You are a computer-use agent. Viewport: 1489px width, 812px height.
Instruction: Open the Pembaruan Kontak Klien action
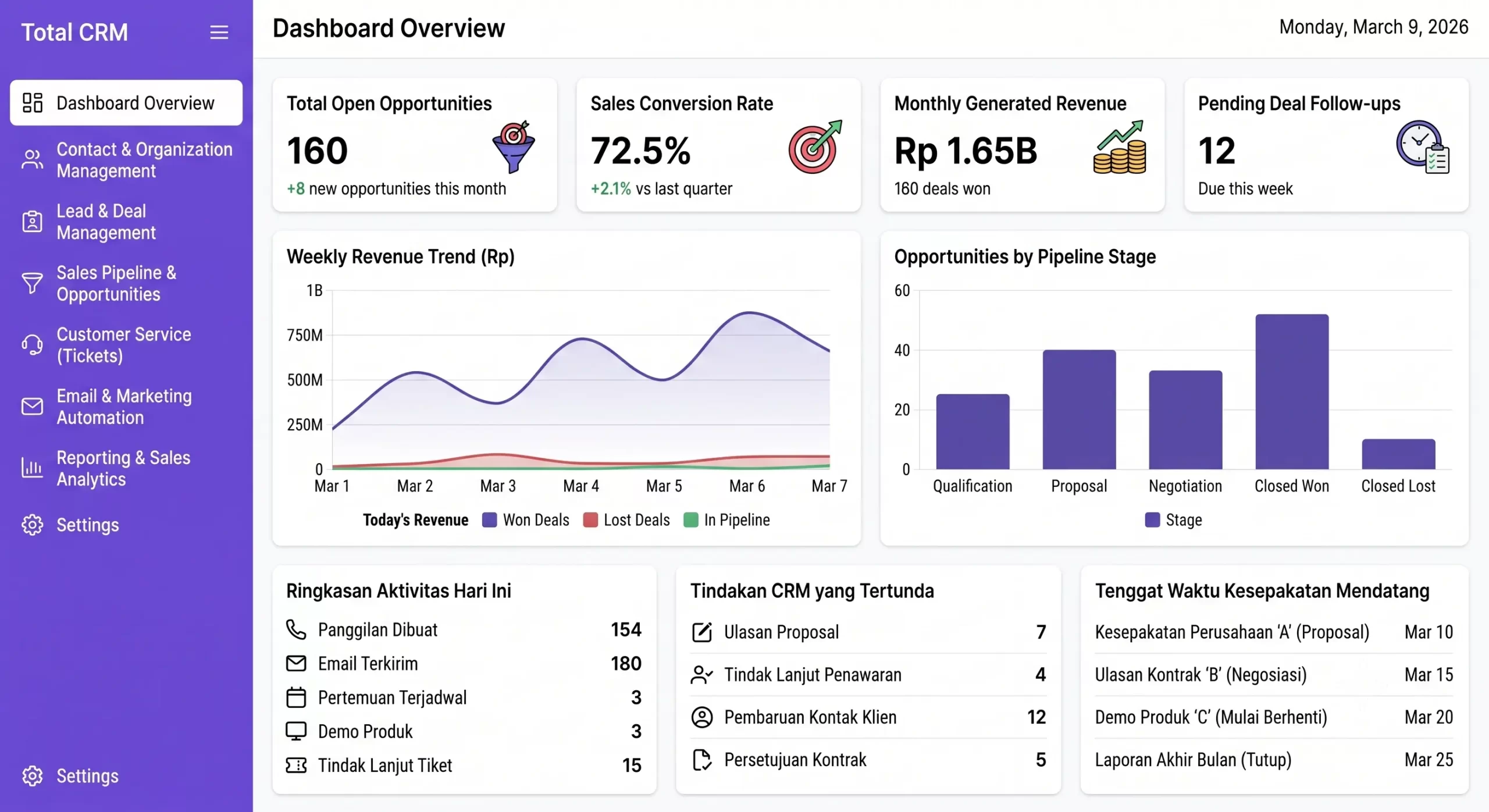868,717
